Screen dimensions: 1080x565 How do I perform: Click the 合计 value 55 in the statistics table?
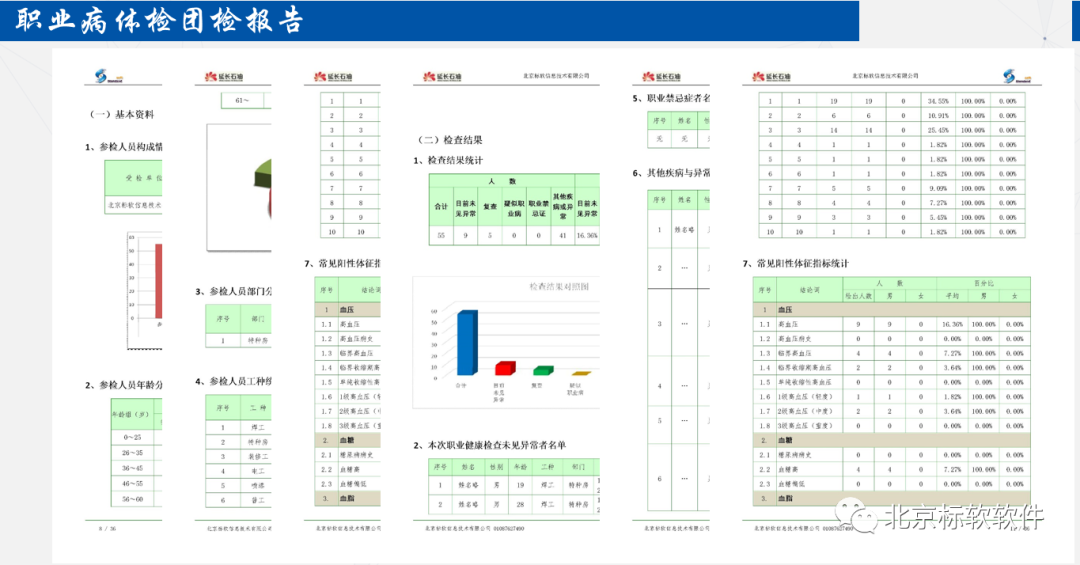[x=441, y=235]
